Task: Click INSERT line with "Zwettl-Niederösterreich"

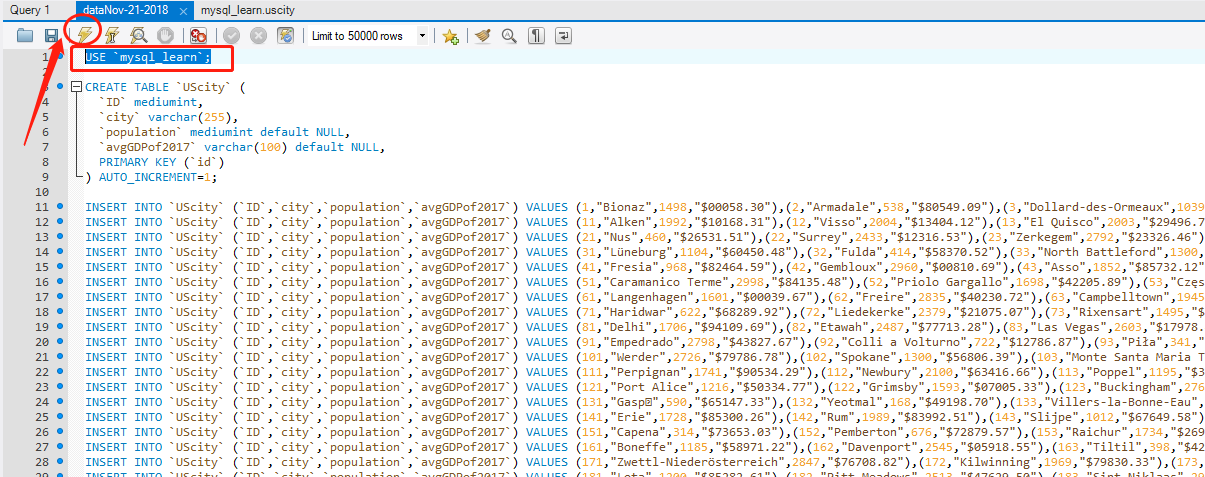Action: pyautogui.click(x=644, y=462)
